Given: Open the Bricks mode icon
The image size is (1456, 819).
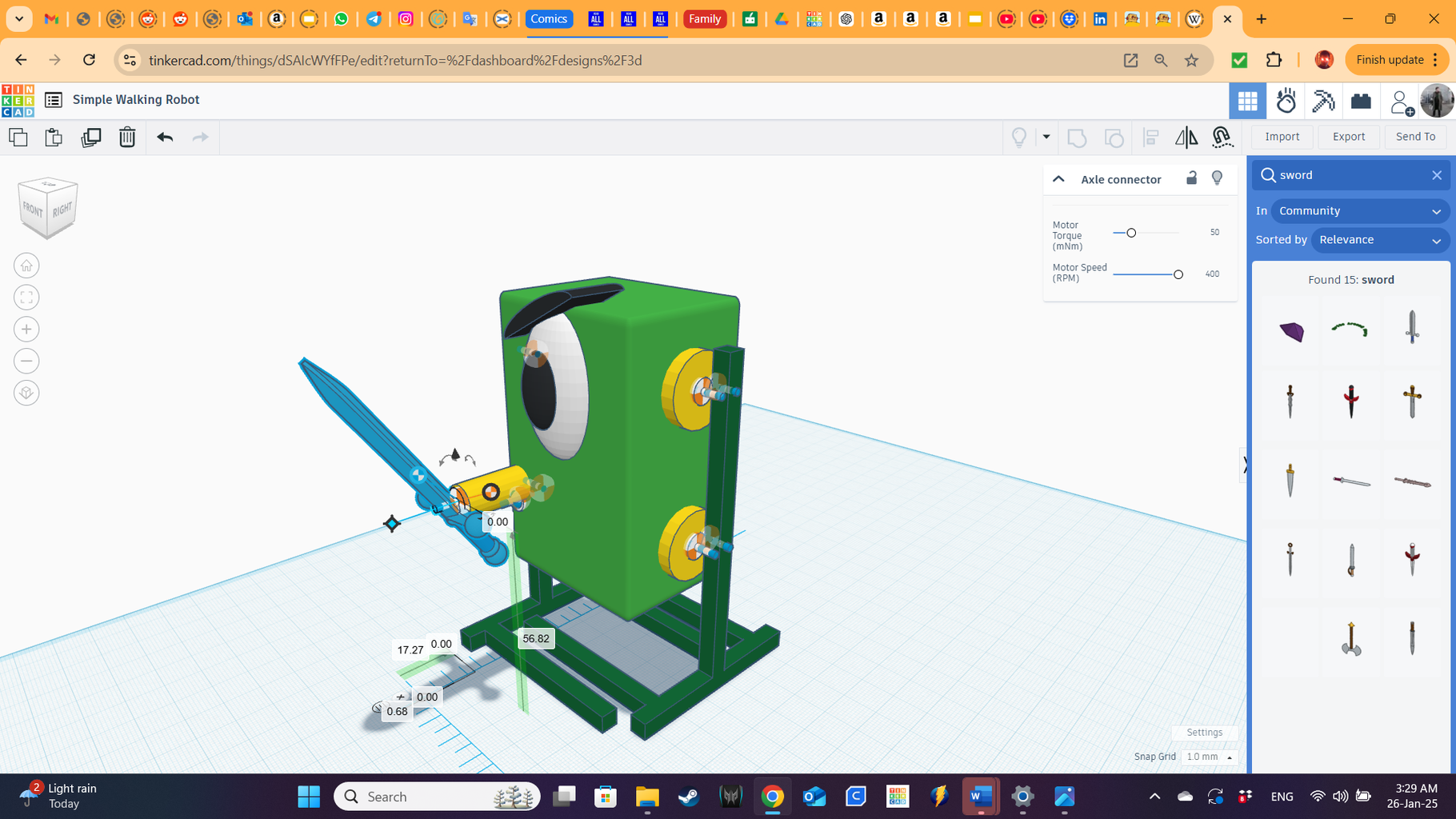Looking at the screenshot, I should pos(1361,101).
